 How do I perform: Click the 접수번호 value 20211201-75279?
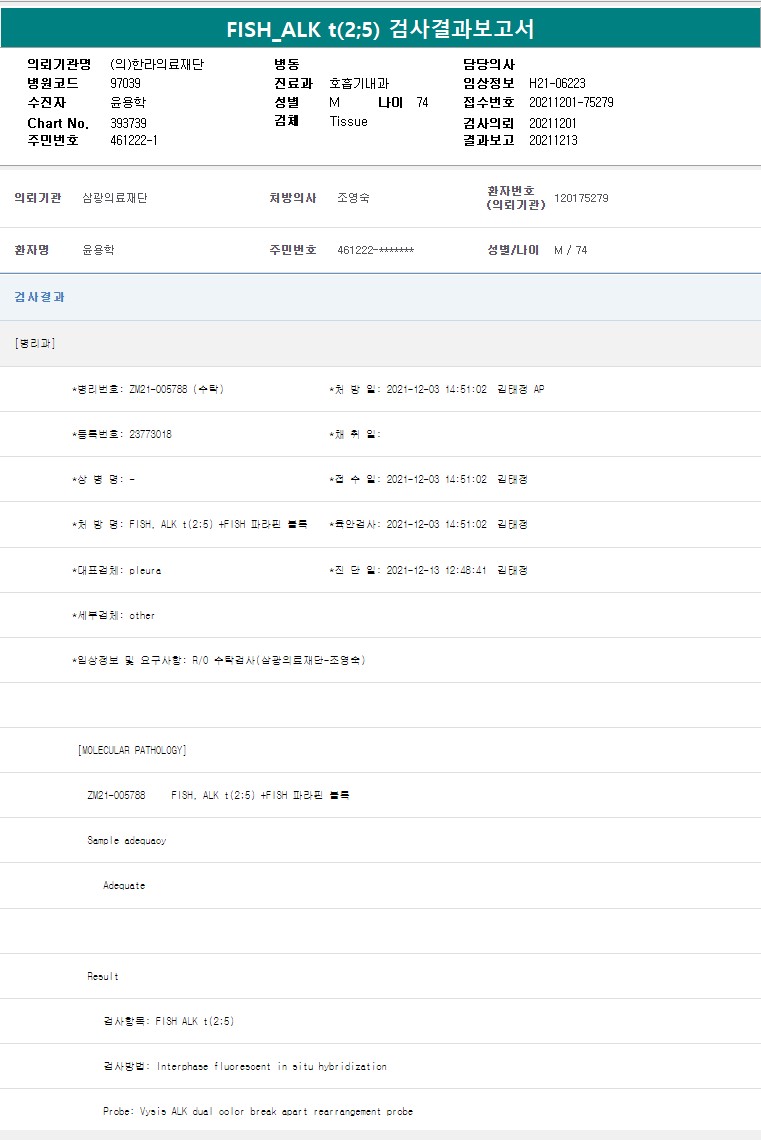pos(571,103)
